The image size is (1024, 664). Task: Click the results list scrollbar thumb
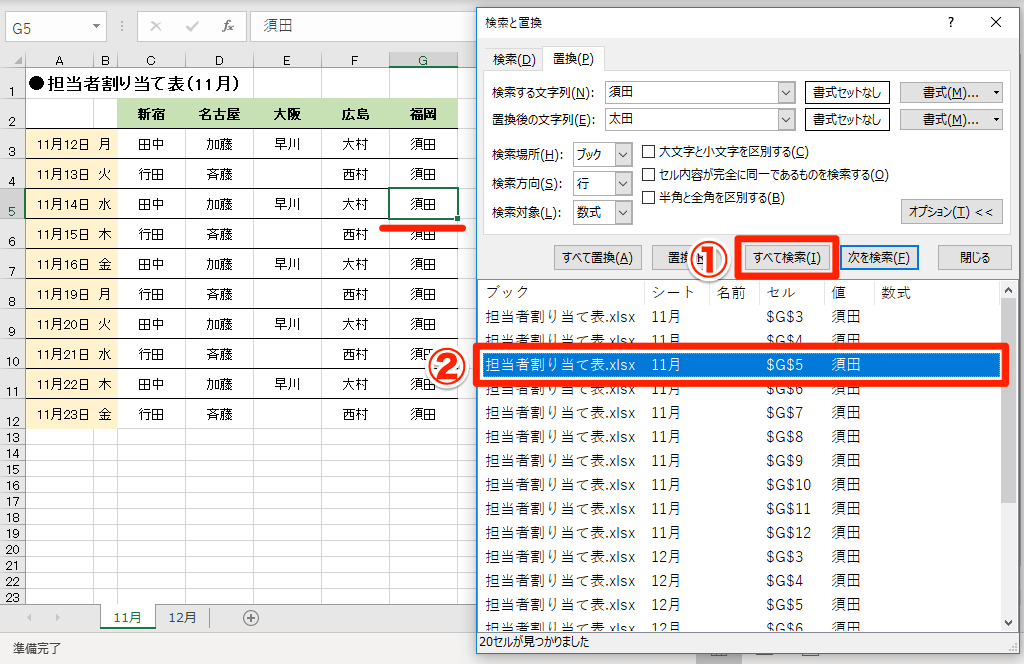1008,402
